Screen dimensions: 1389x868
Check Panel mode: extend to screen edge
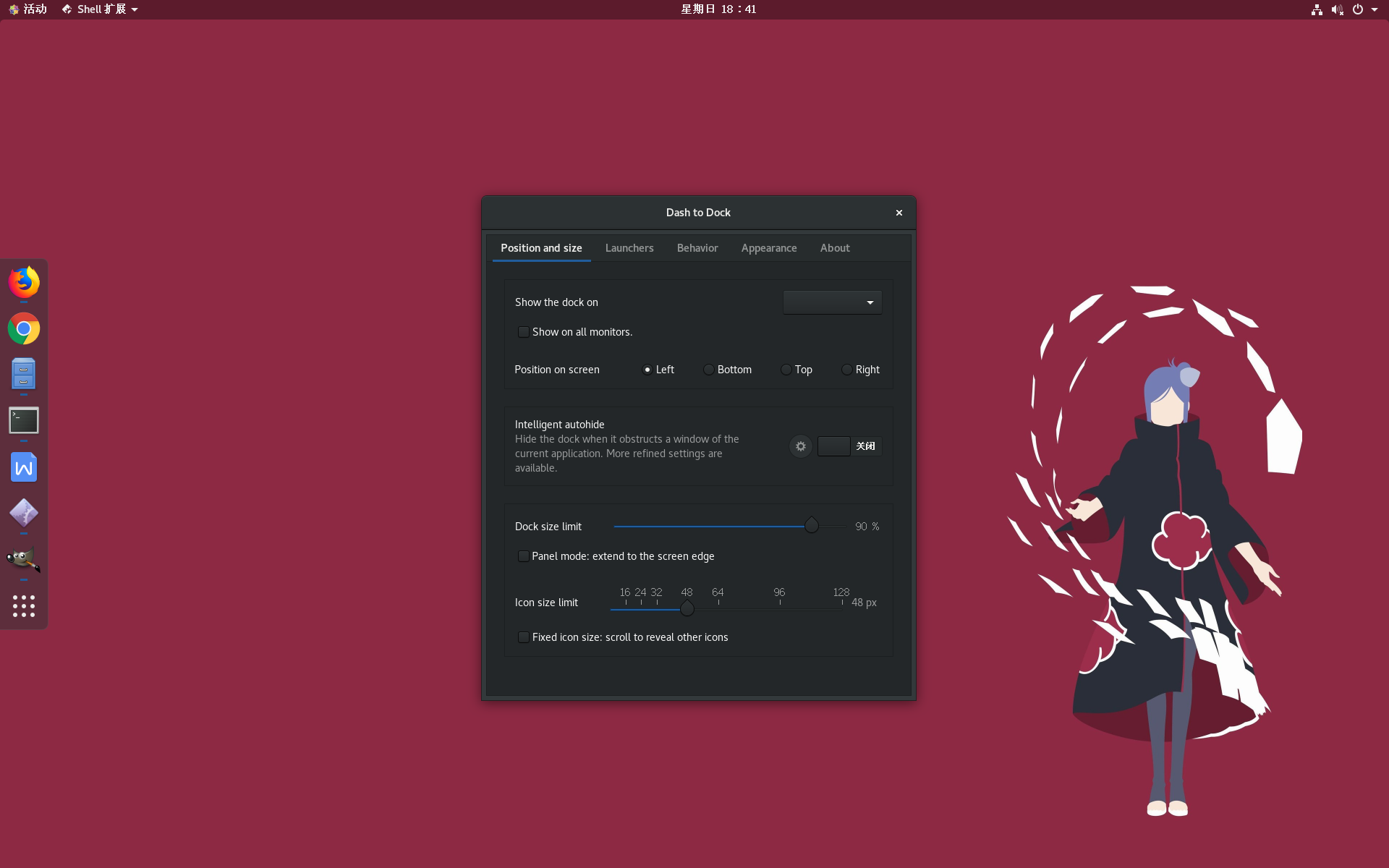(x=523, y=556)
